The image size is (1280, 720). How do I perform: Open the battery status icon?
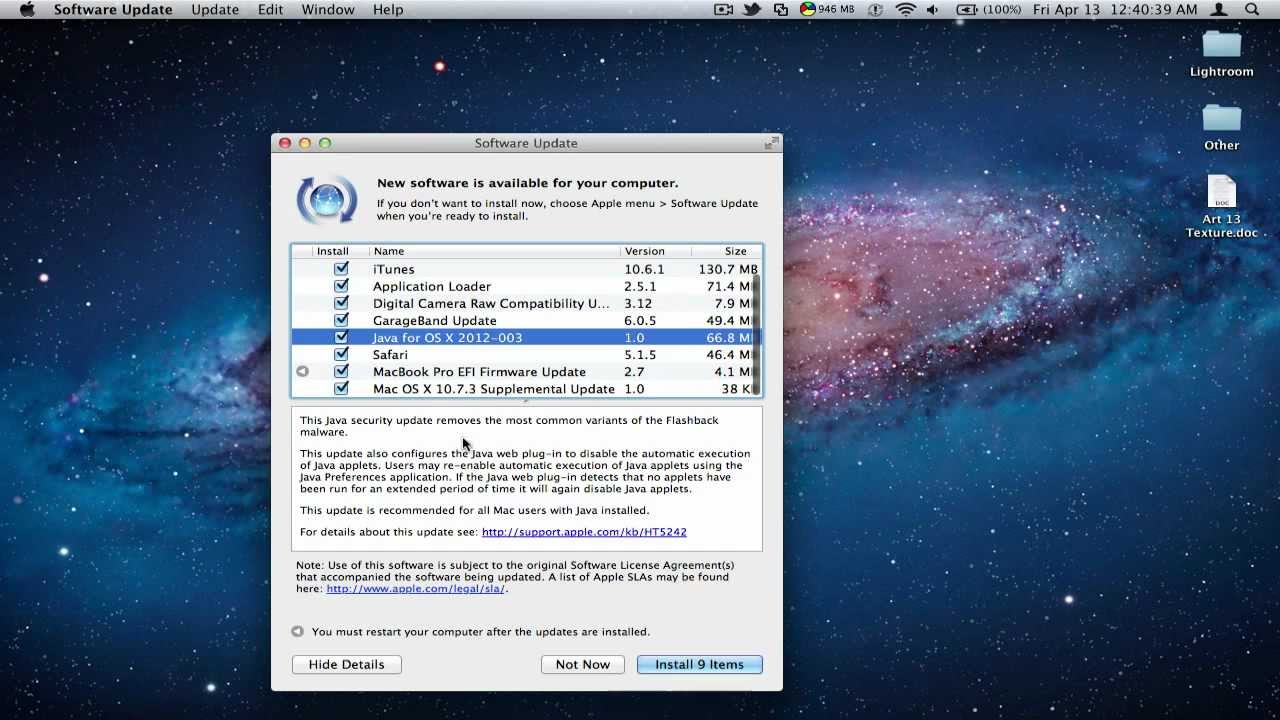click(967, 9)
